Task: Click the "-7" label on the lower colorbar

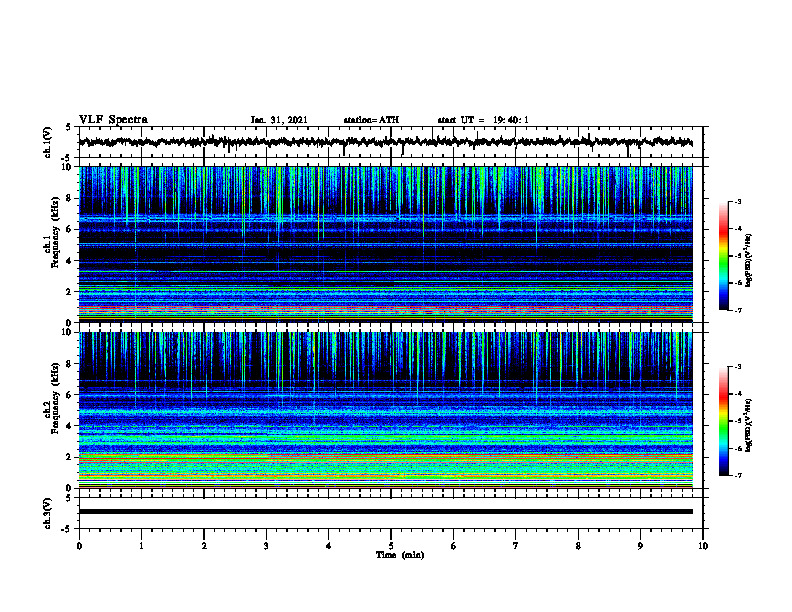Action: click(x=737, y=475)
